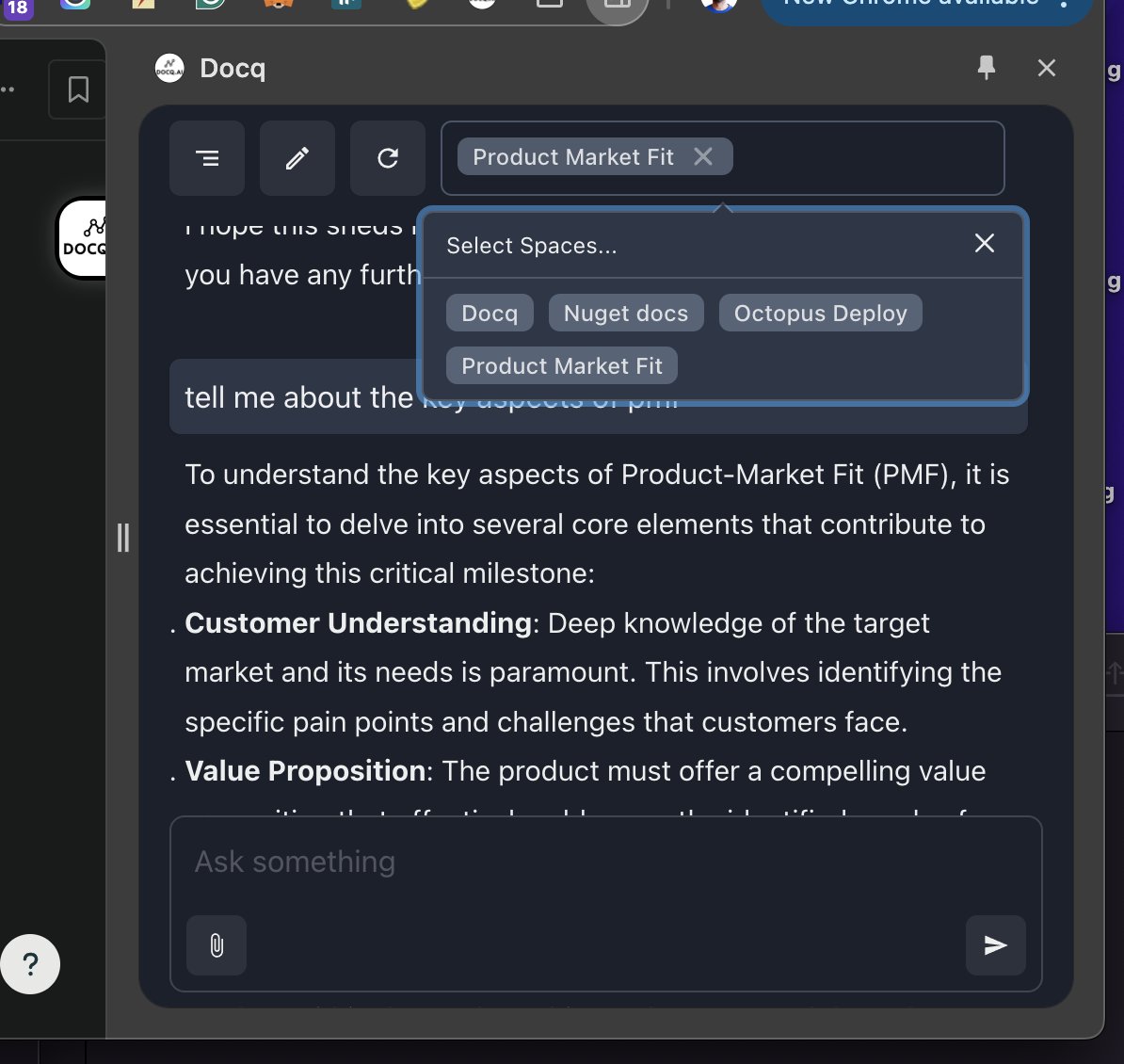Pin the Docq side panel
Image resolution: width=1124 pixels, height=1064 pixels.
[x=987, y=68]
